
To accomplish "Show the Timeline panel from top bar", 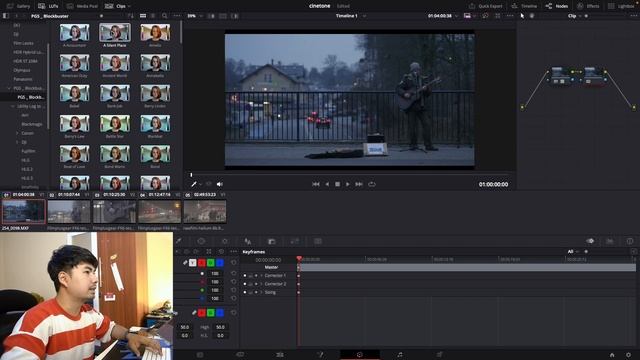I will pos(524,6).
